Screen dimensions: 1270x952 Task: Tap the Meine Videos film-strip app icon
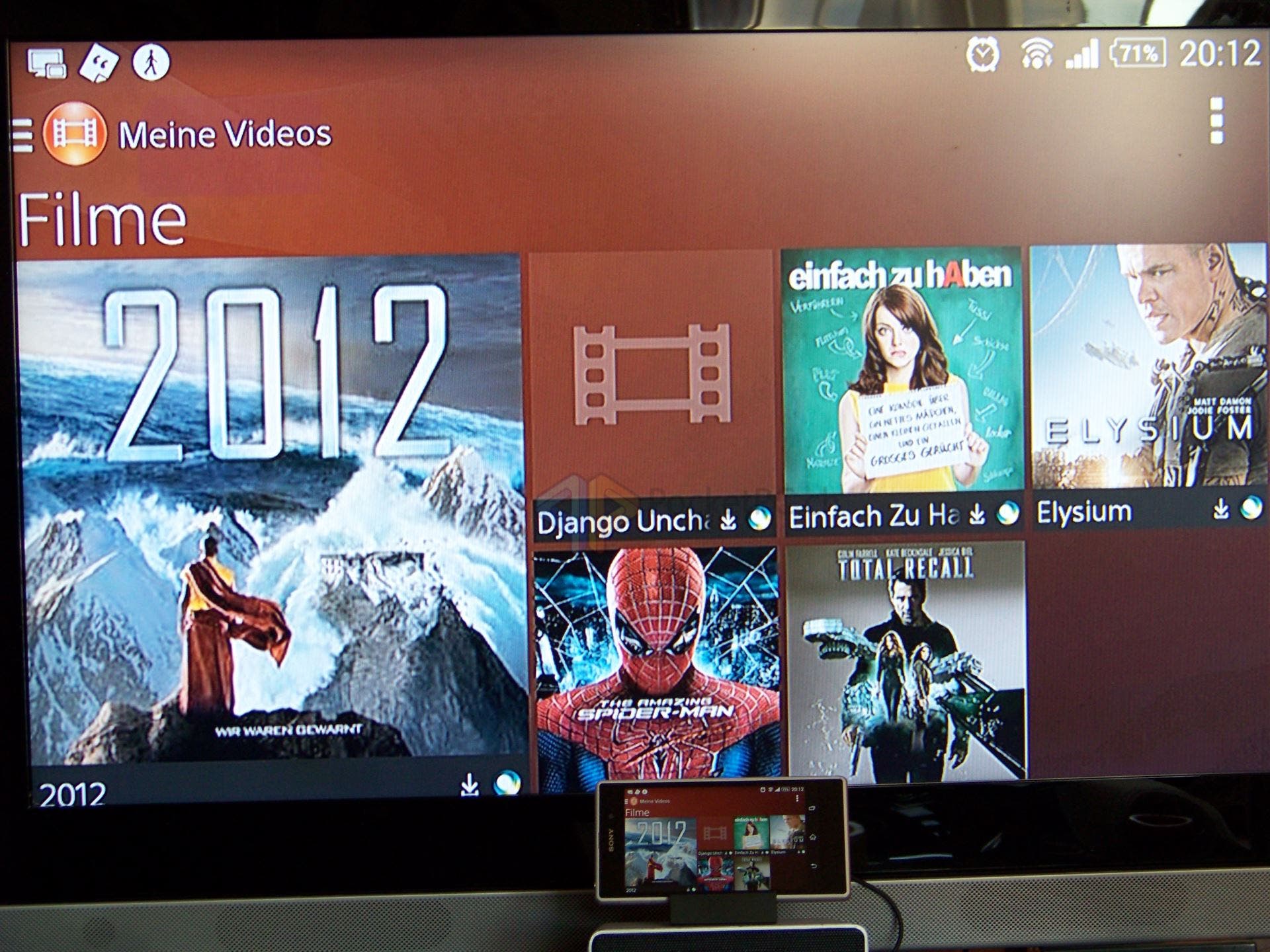75,134
